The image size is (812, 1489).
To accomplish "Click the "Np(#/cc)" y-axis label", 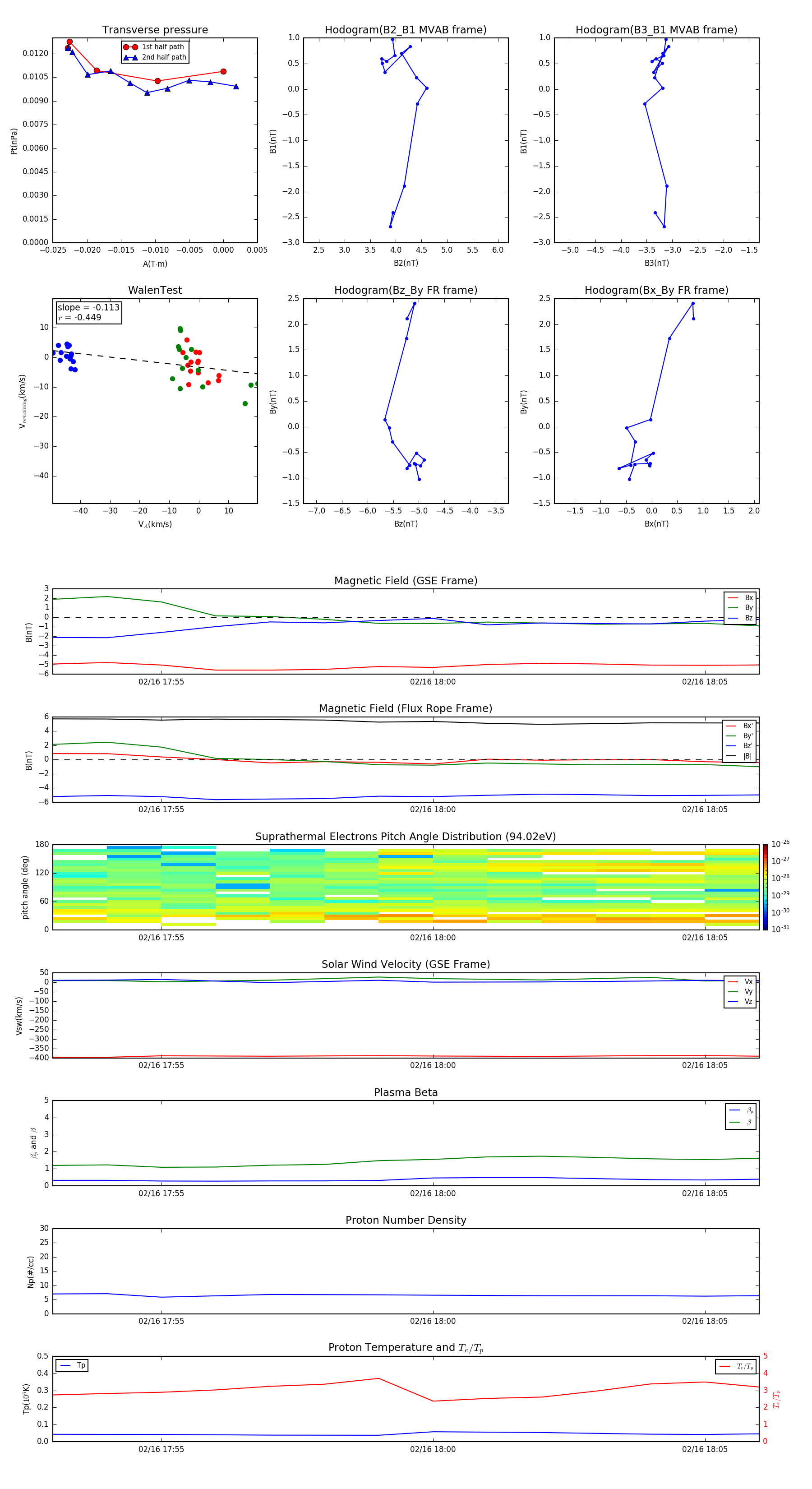I will [x=31, y=1272].
